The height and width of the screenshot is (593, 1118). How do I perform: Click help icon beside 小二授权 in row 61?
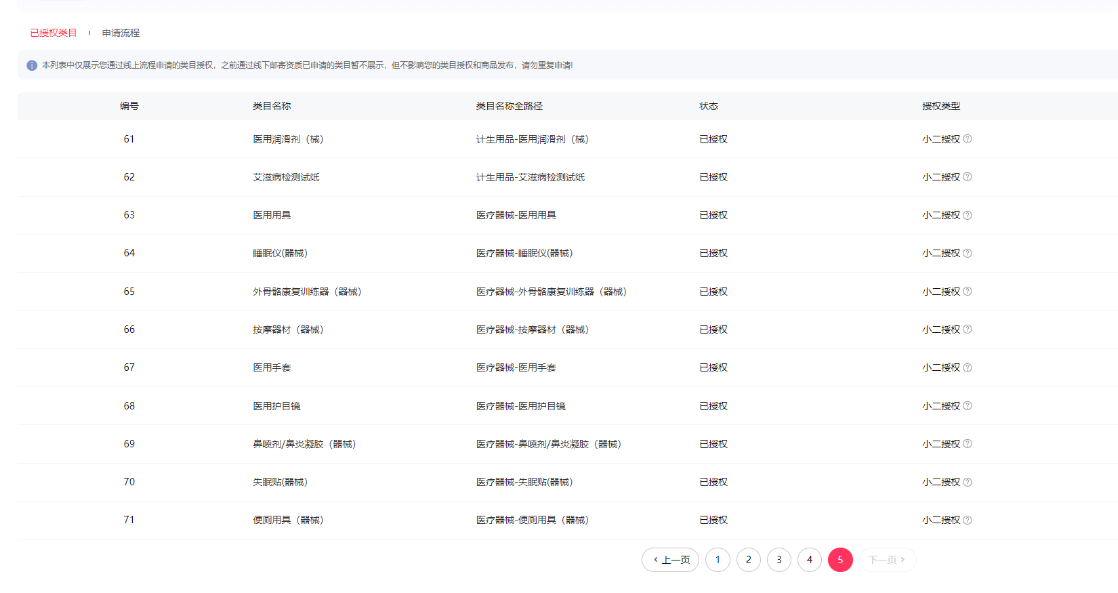point(967,139)
